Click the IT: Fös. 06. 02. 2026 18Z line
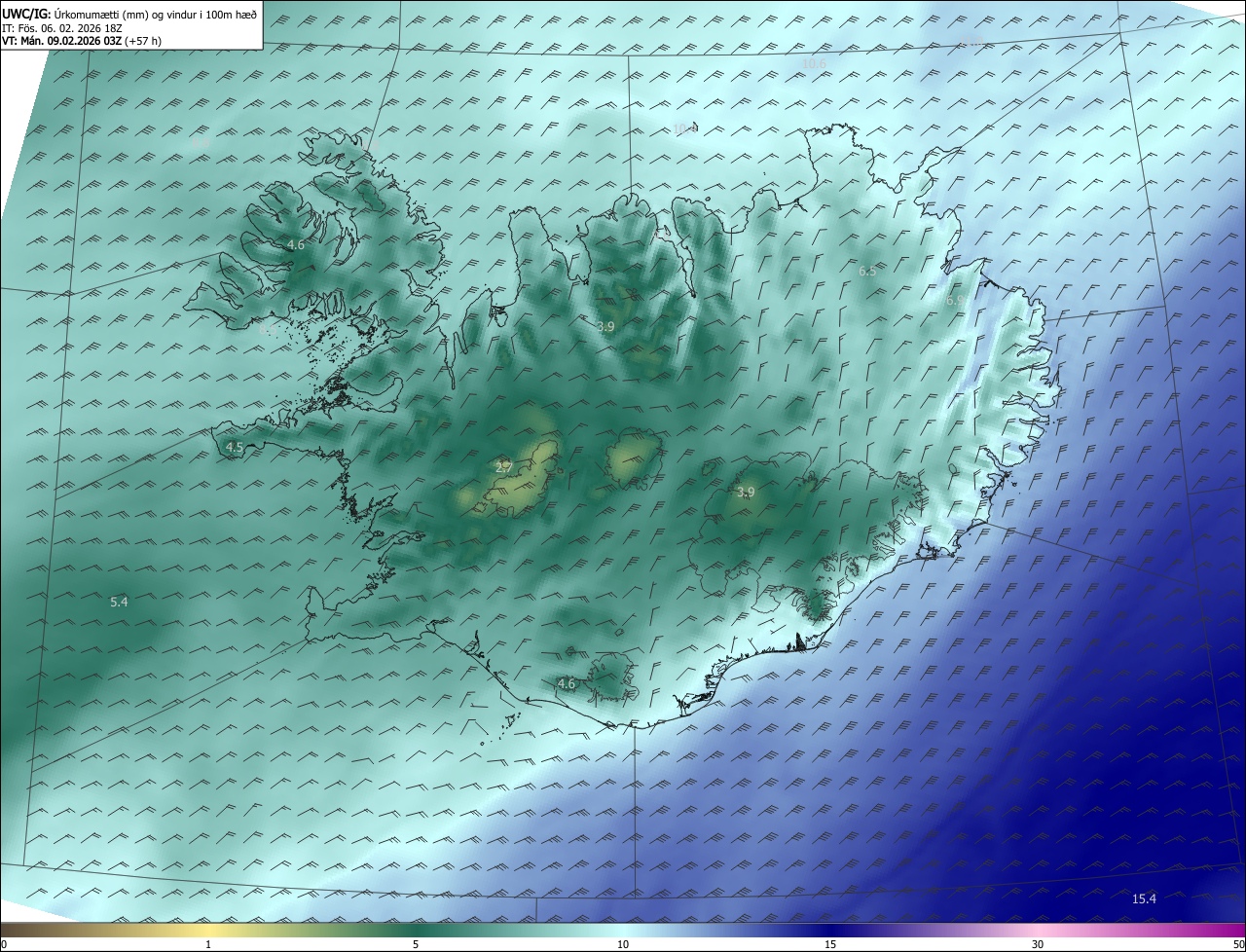The image size is (1246, 952). click(64, 28)
